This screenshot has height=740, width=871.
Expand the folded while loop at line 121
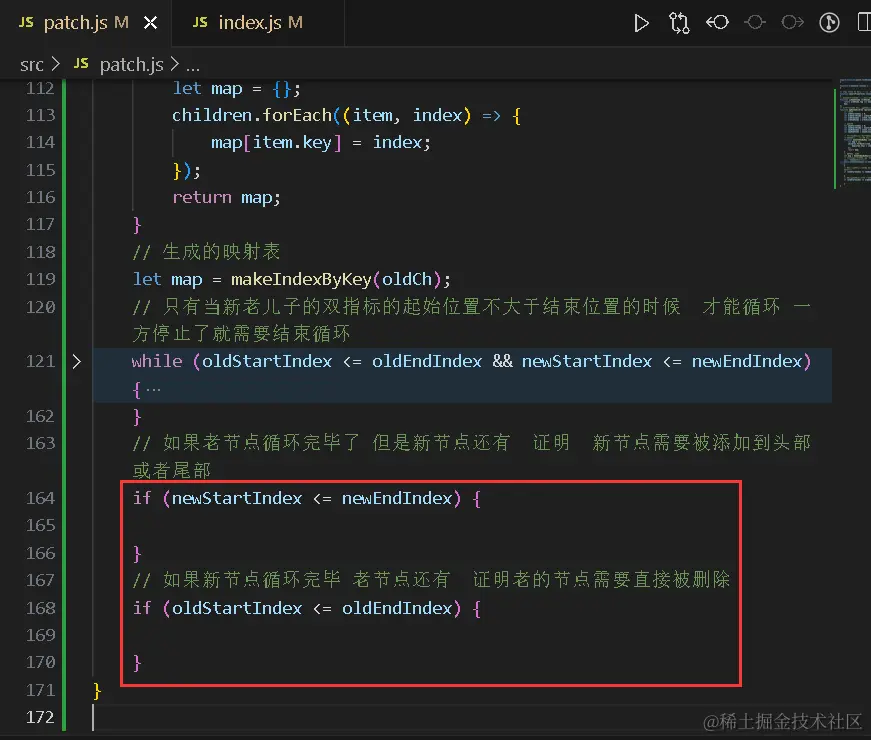(x=77, y=362)
